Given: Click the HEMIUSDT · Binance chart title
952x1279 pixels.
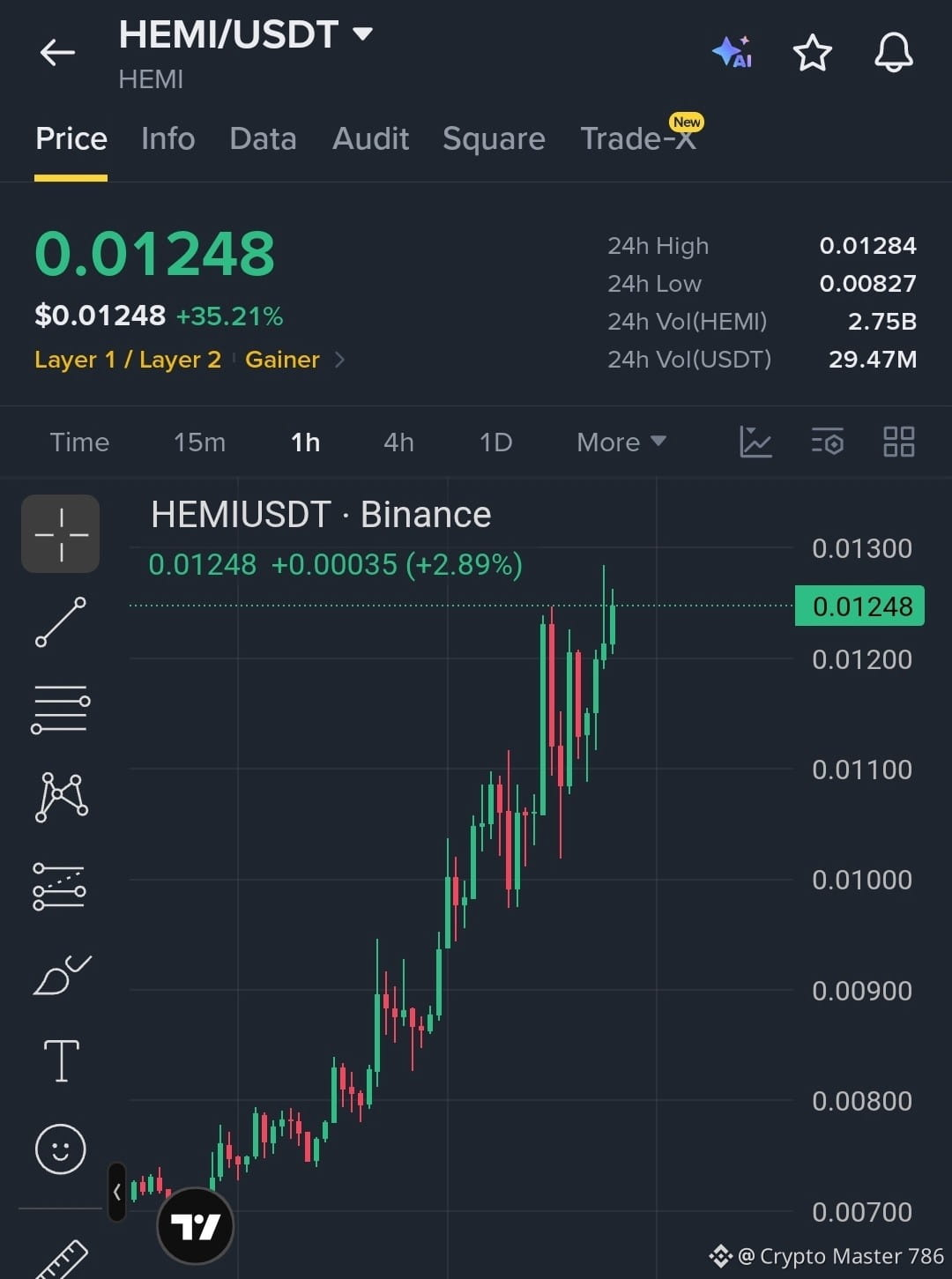Looking at the screenshot, I should [321, 515].
